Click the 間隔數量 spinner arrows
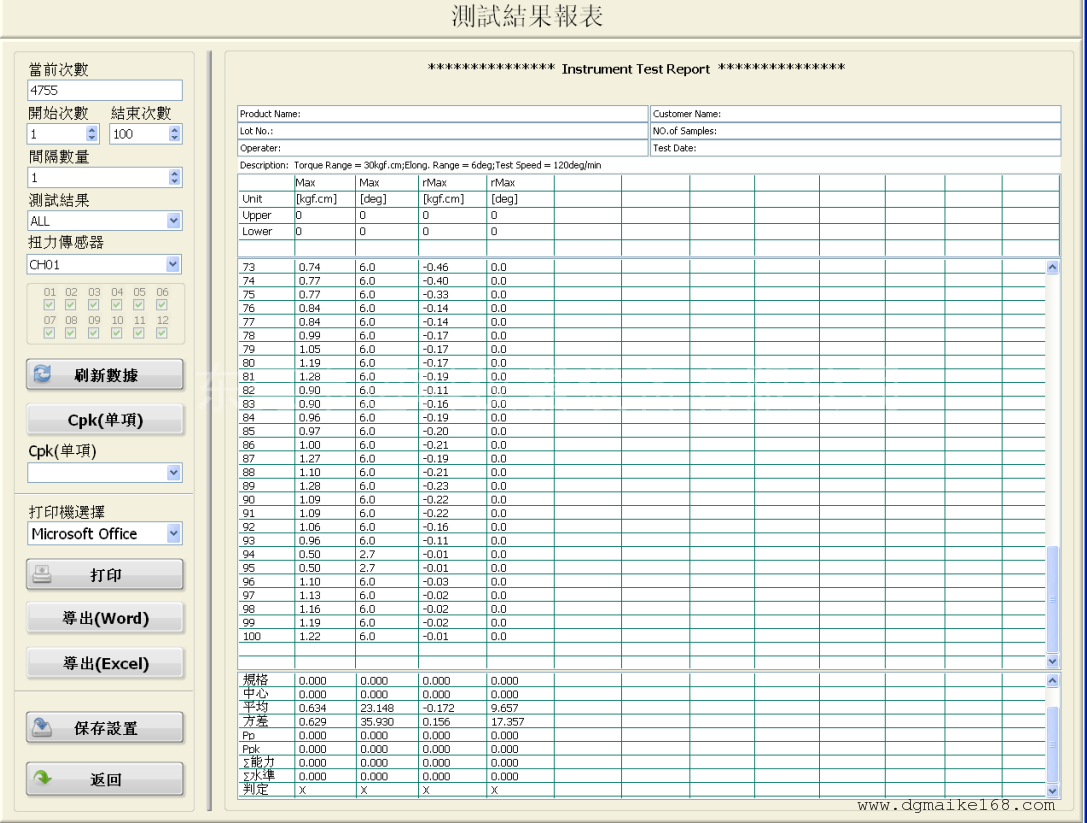The height and width of the screenshot is (823, 1087). click(176, 177)
